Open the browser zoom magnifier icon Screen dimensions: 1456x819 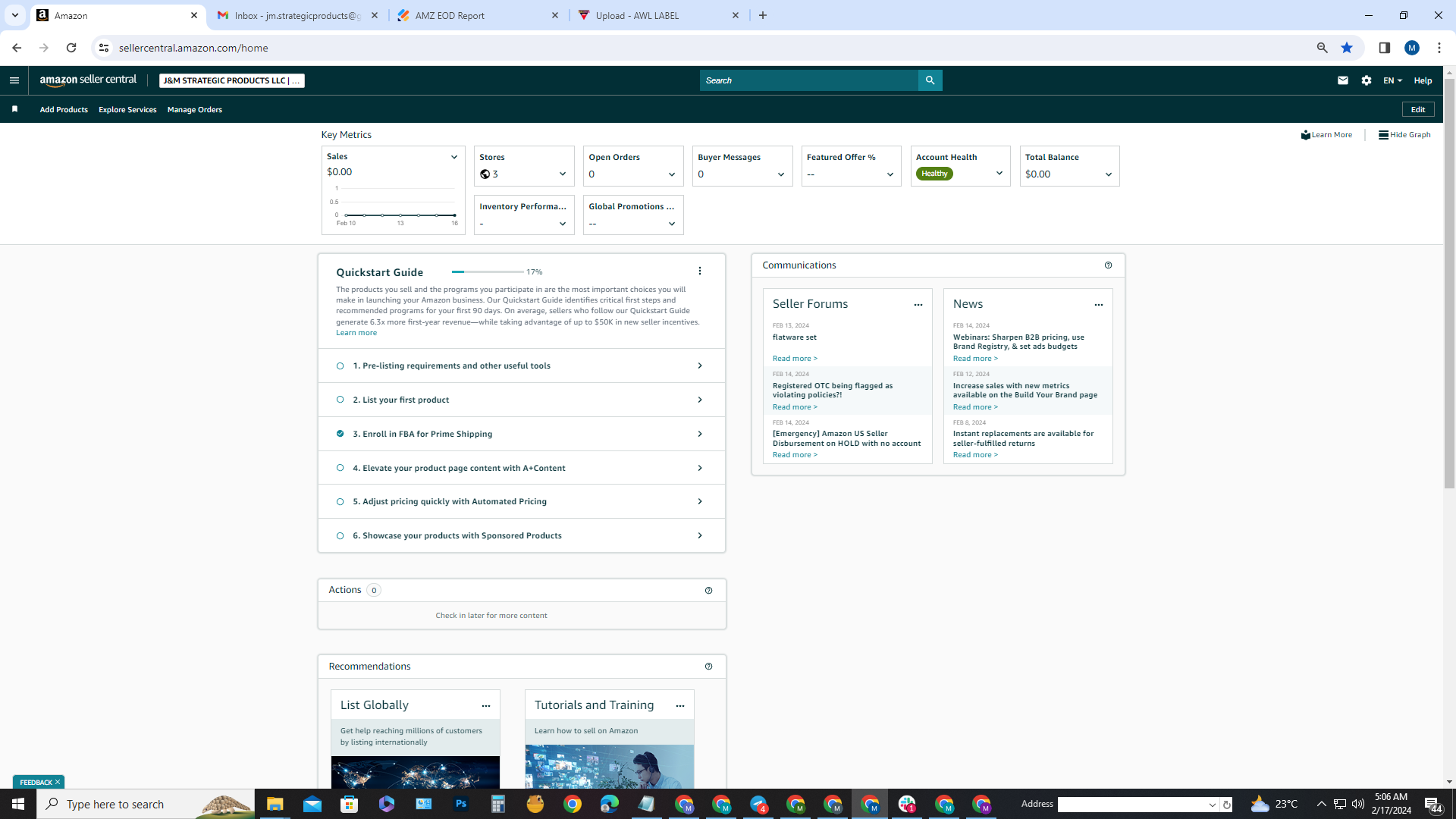click(1323, 48)
